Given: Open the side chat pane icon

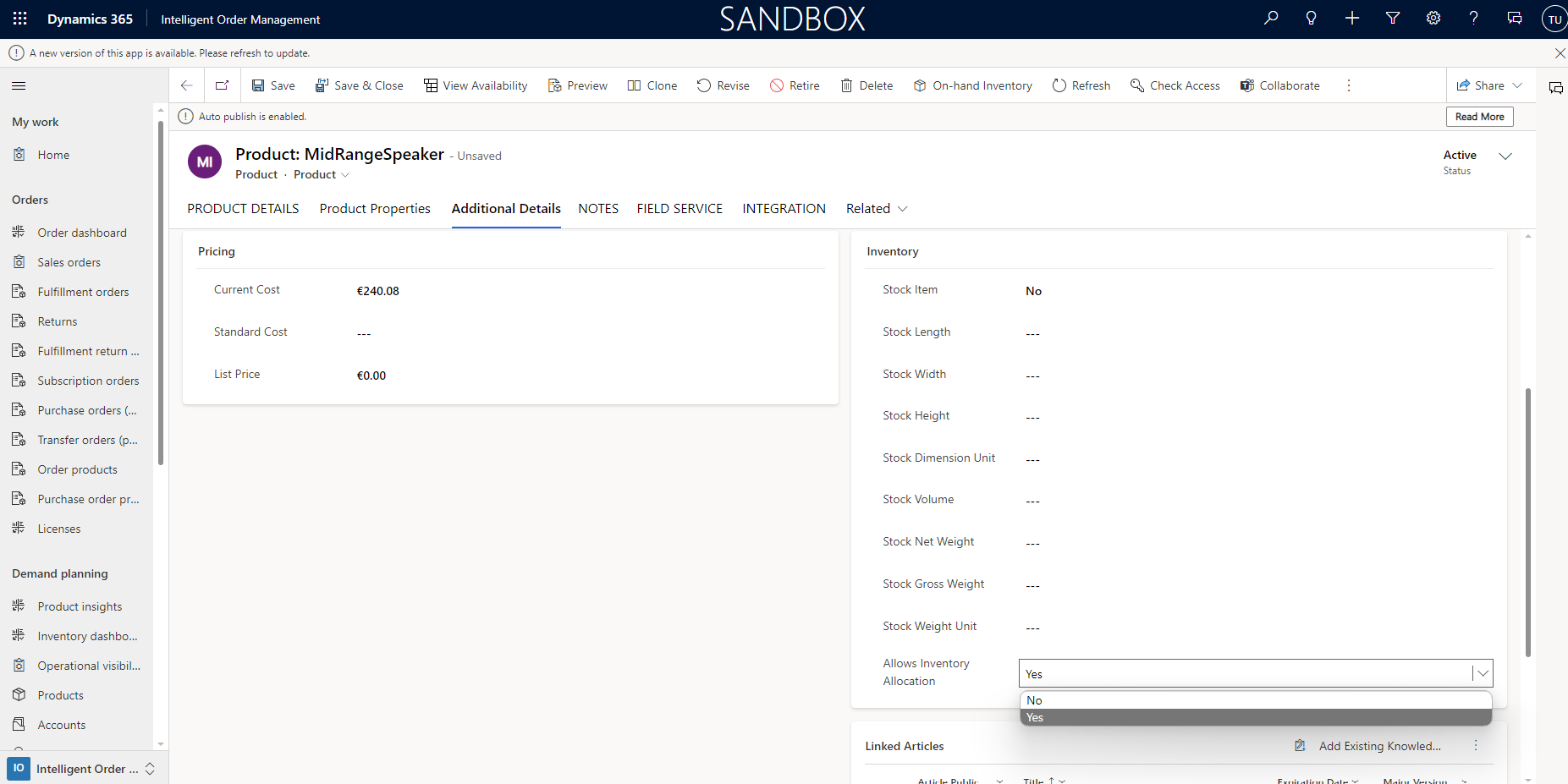Looking at the screenshot, I should click(x=1555, y=88).
